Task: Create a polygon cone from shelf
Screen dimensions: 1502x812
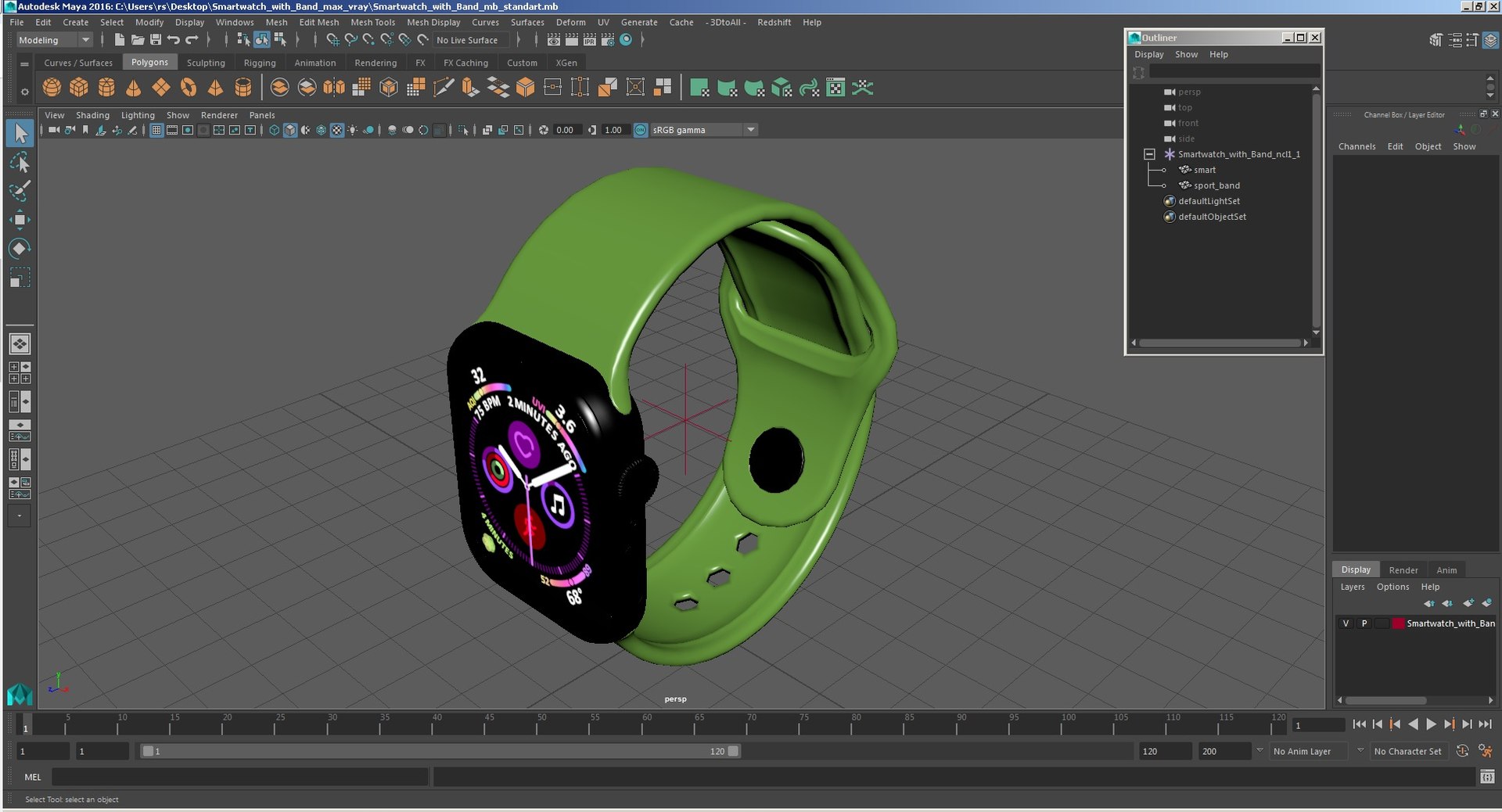Action: (x=134, y=88)
